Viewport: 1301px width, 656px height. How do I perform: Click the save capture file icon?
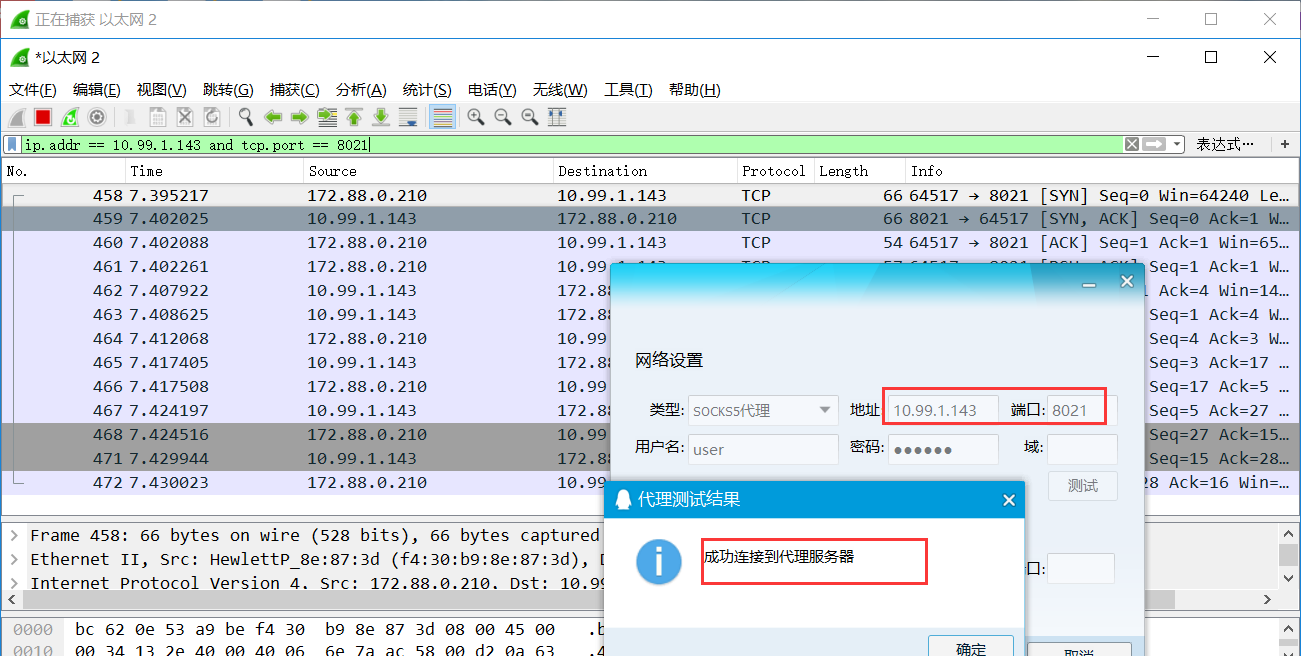pyautogui.click(x=157, y=117)
